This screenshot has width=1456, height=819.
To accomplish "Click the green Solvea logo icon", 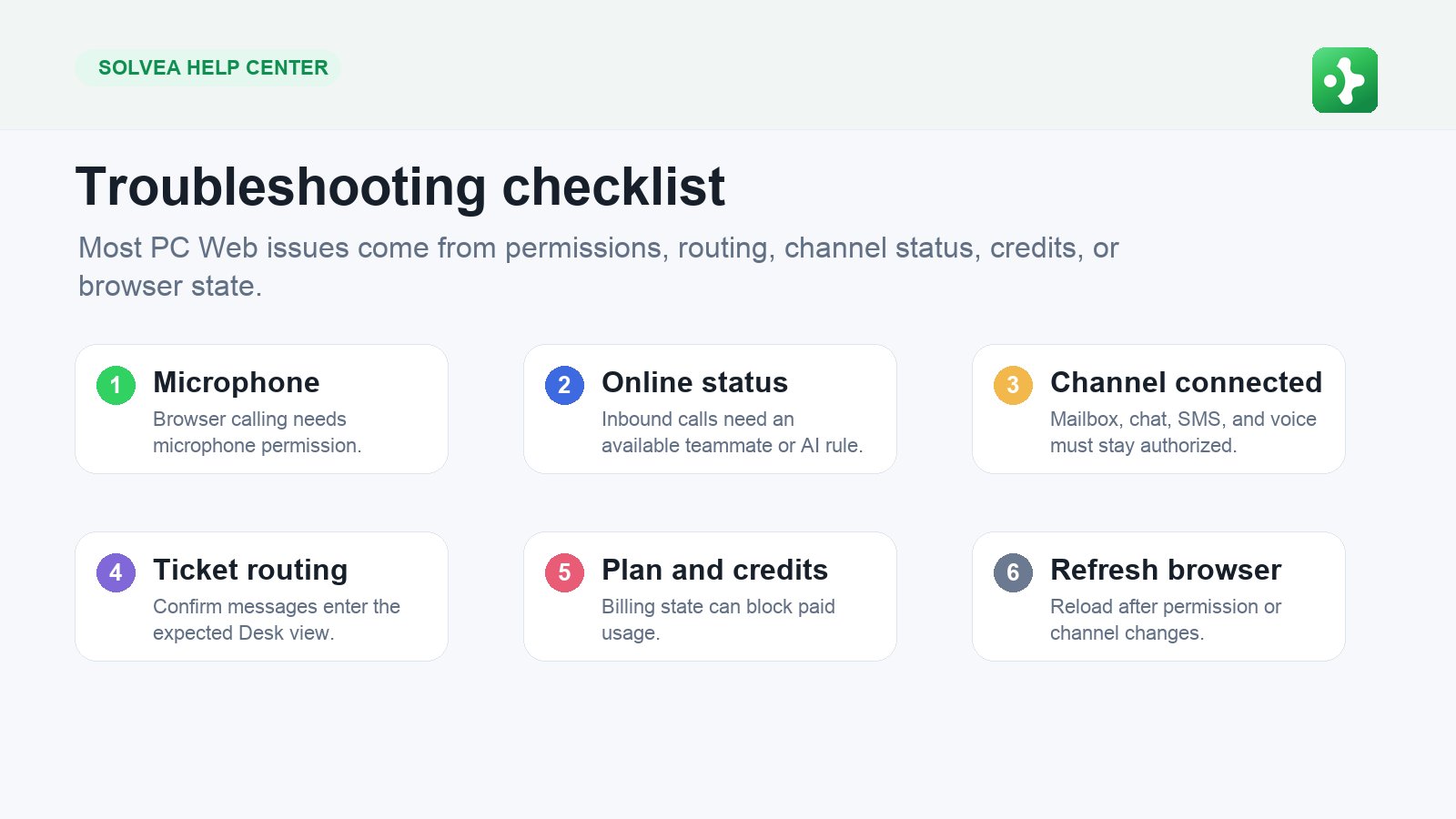I will click(1344, 80).
